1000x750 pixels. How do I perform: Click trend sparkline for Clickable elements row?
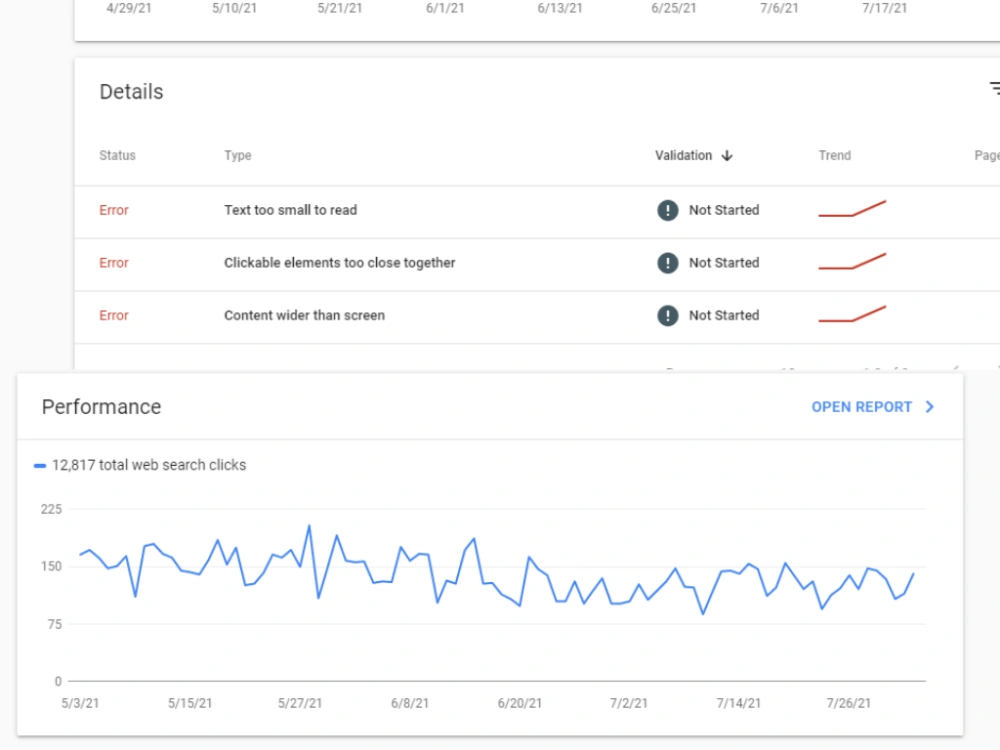click(852, 261)
